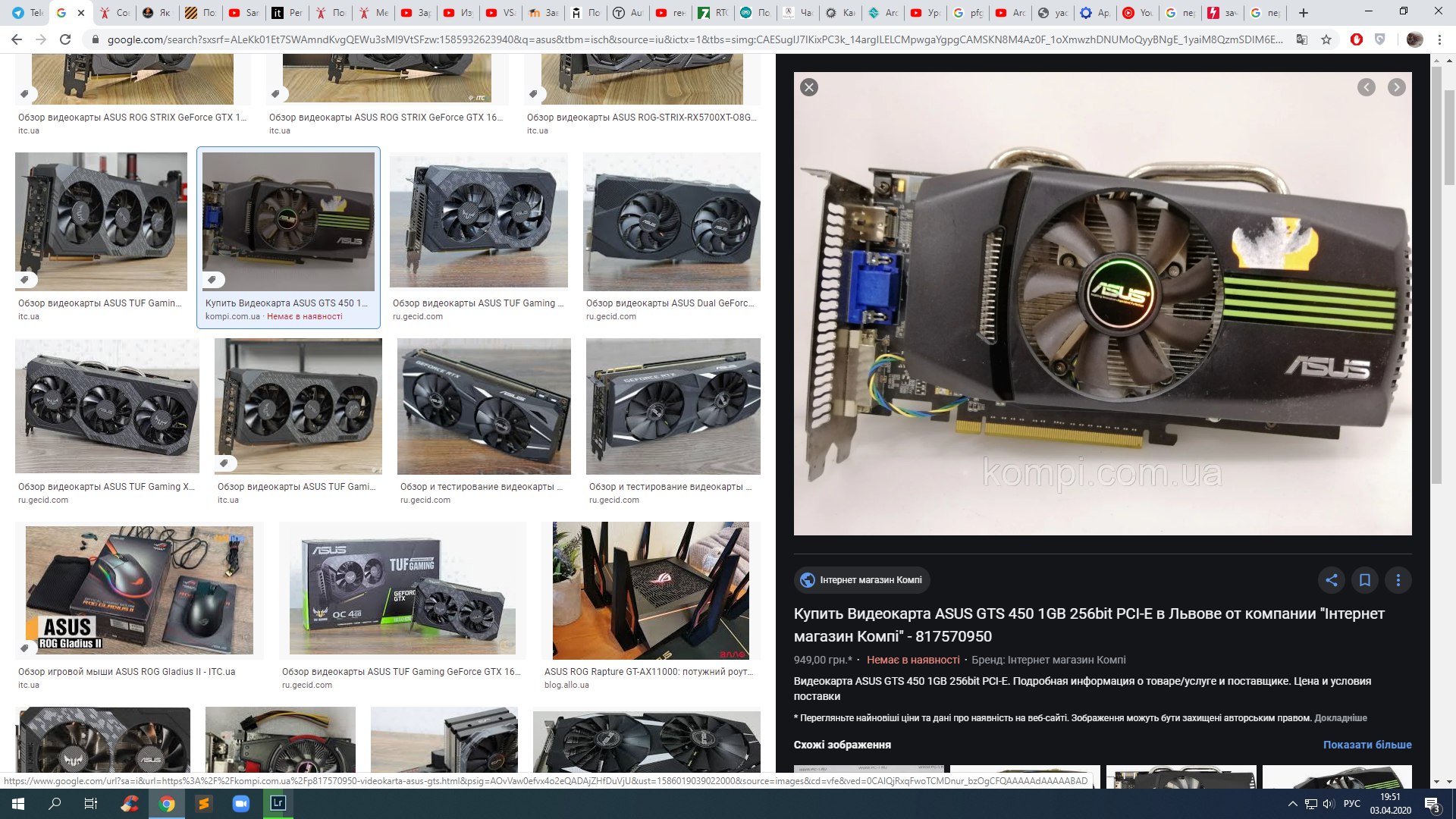This screenshot has width=1456, height=819.
Task: Open the red Opera-style extension icon
Action: (1357, 39)
